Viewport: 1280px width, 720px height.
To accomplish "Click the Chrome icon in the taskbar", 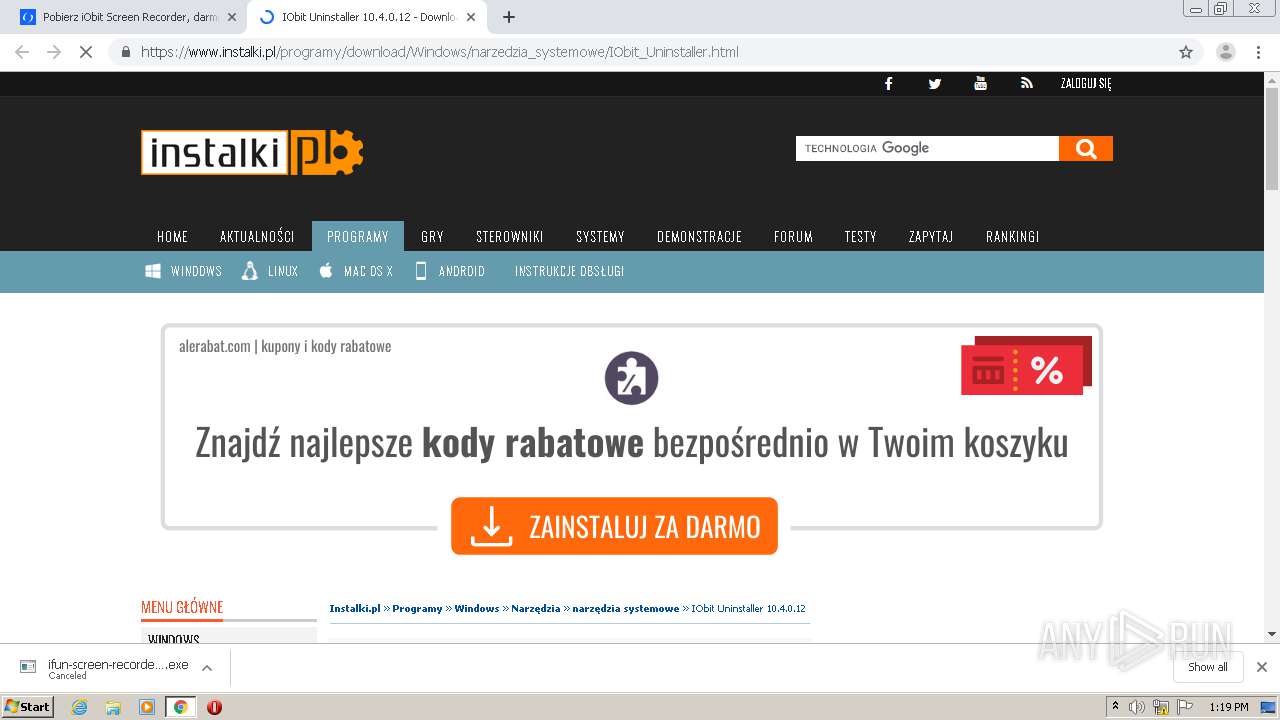I will 180,707.
